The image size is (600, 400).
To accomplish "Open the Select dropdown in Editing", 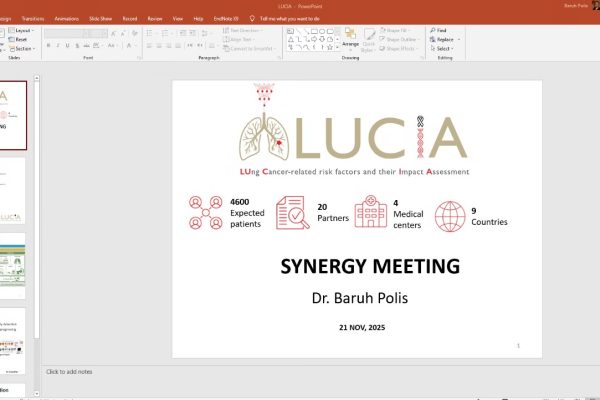I will point(442,49).
